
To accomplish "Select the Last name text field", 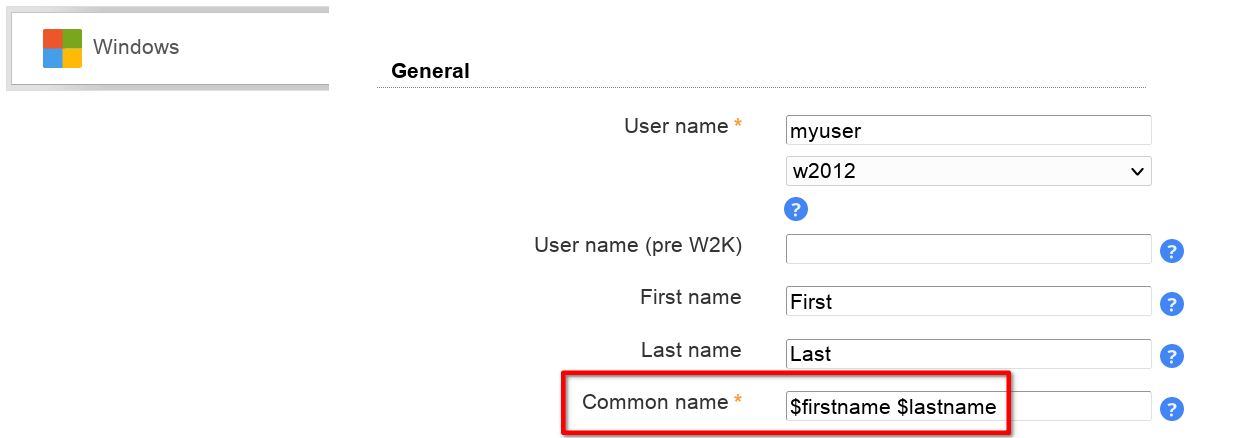I will (968, 354).
